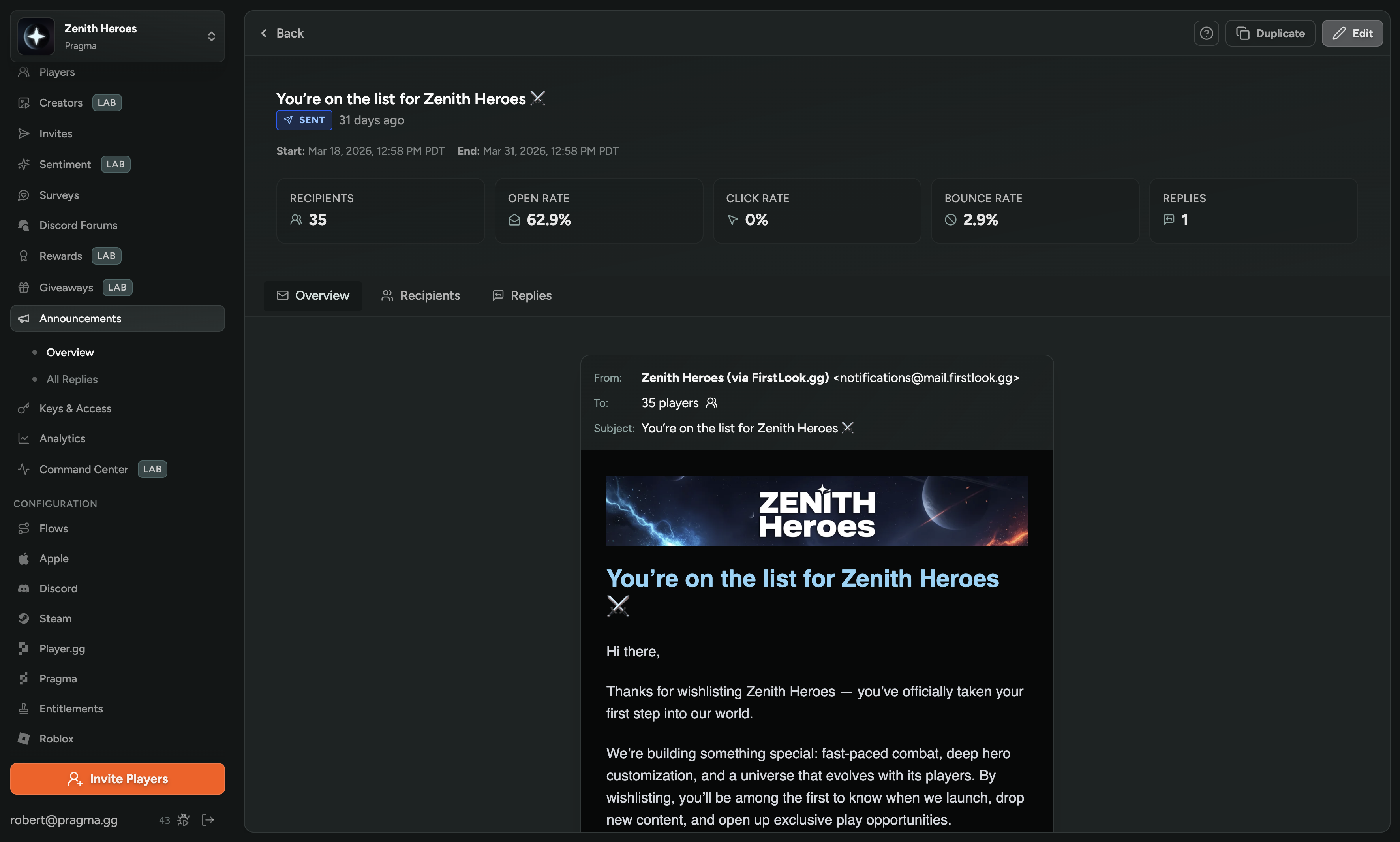Click the Pragma configuration icon
The image size is (1400, 842).
[x=24, y=678]
